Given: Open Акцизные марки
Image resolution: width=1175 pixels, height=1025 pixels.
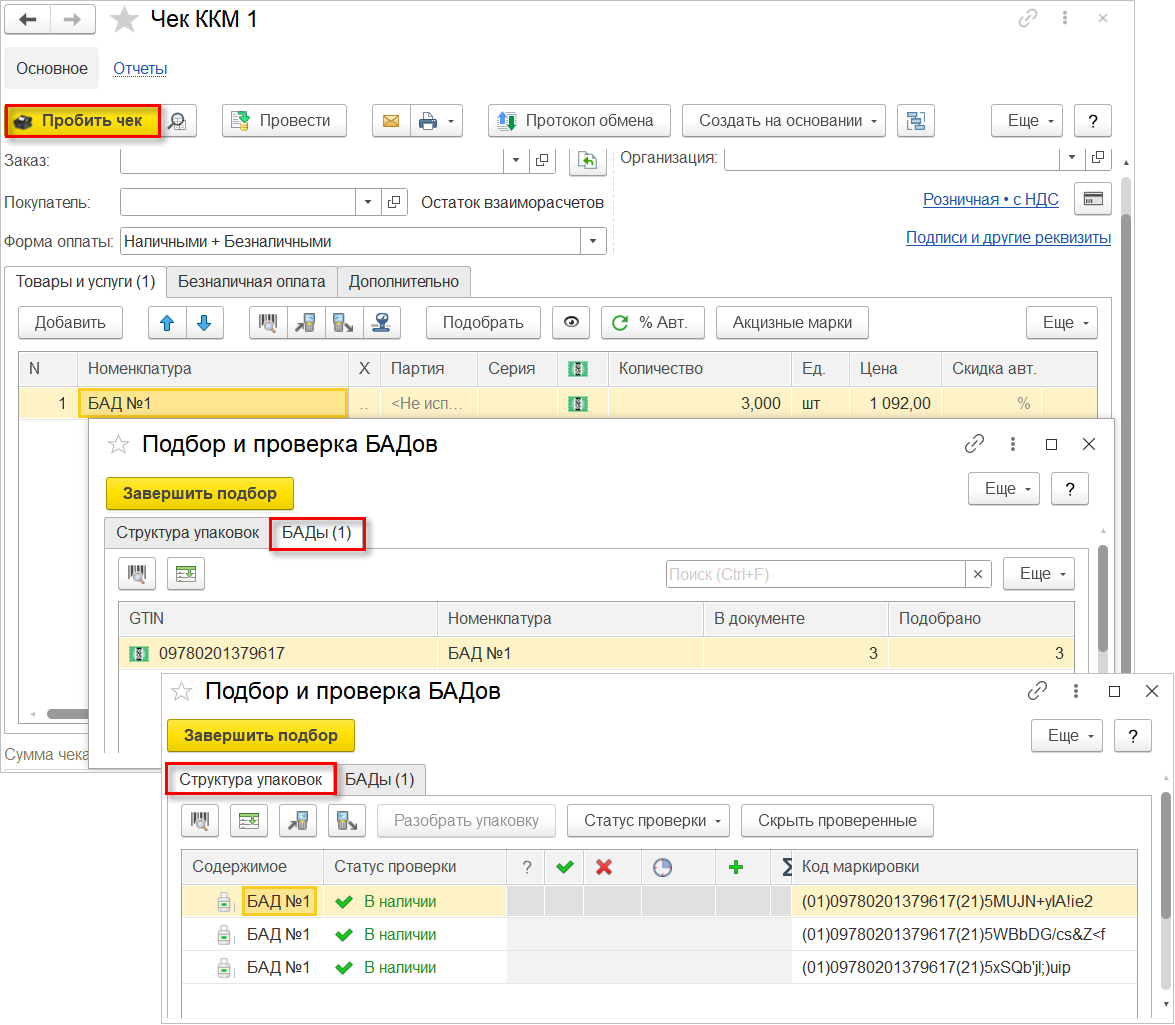Looking at the screenshot, I should click(x=792, y=323).
